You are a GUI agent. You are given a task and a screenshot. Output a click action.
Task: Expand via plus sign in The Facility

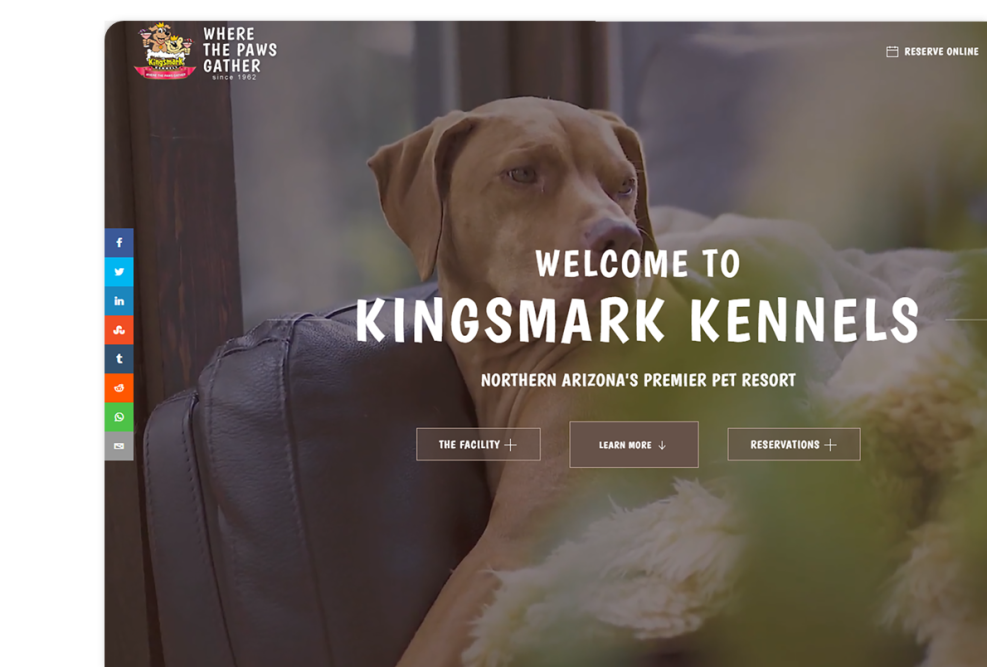(x=510, y=445)
